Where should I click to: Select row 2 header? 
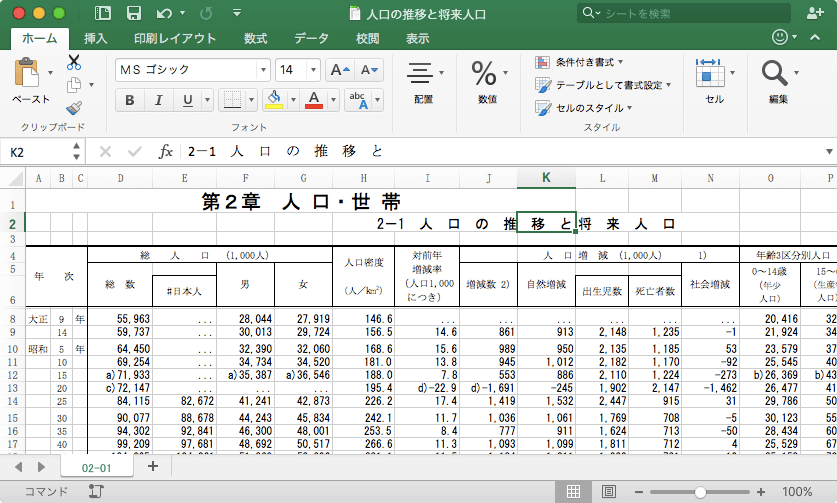click(13, 223)
